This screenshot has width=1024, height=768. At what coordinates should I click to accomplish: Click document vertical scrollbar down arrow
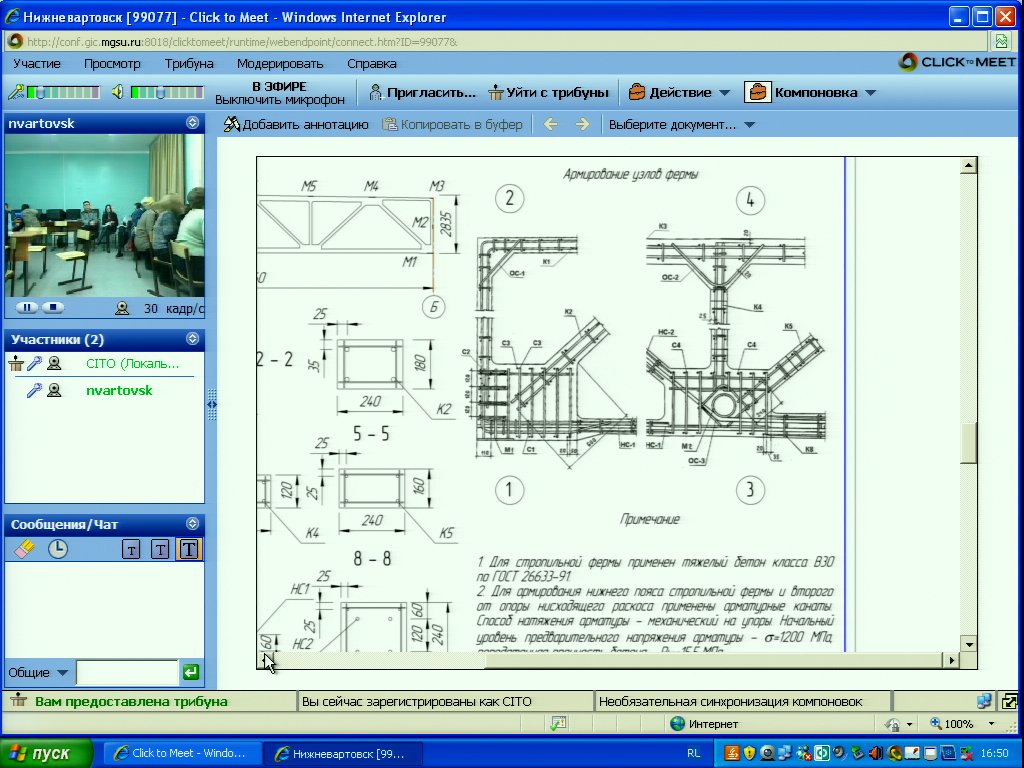click(969, 645)
